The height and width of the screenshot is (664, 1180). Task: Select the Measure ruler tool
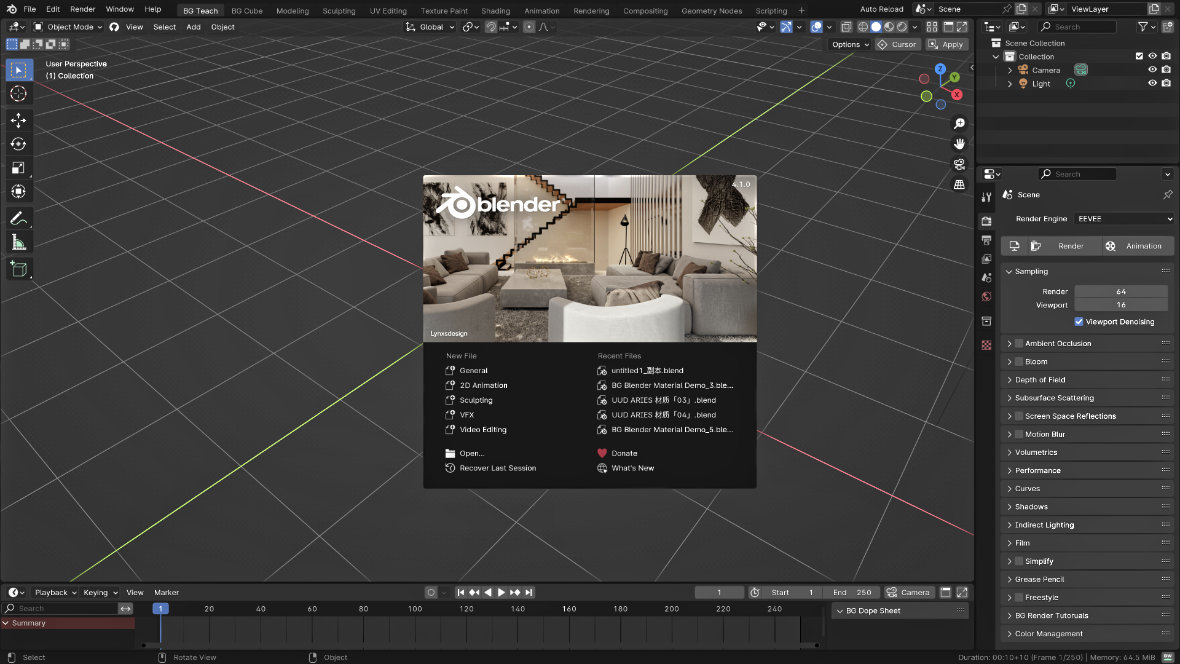coord(19,242)
